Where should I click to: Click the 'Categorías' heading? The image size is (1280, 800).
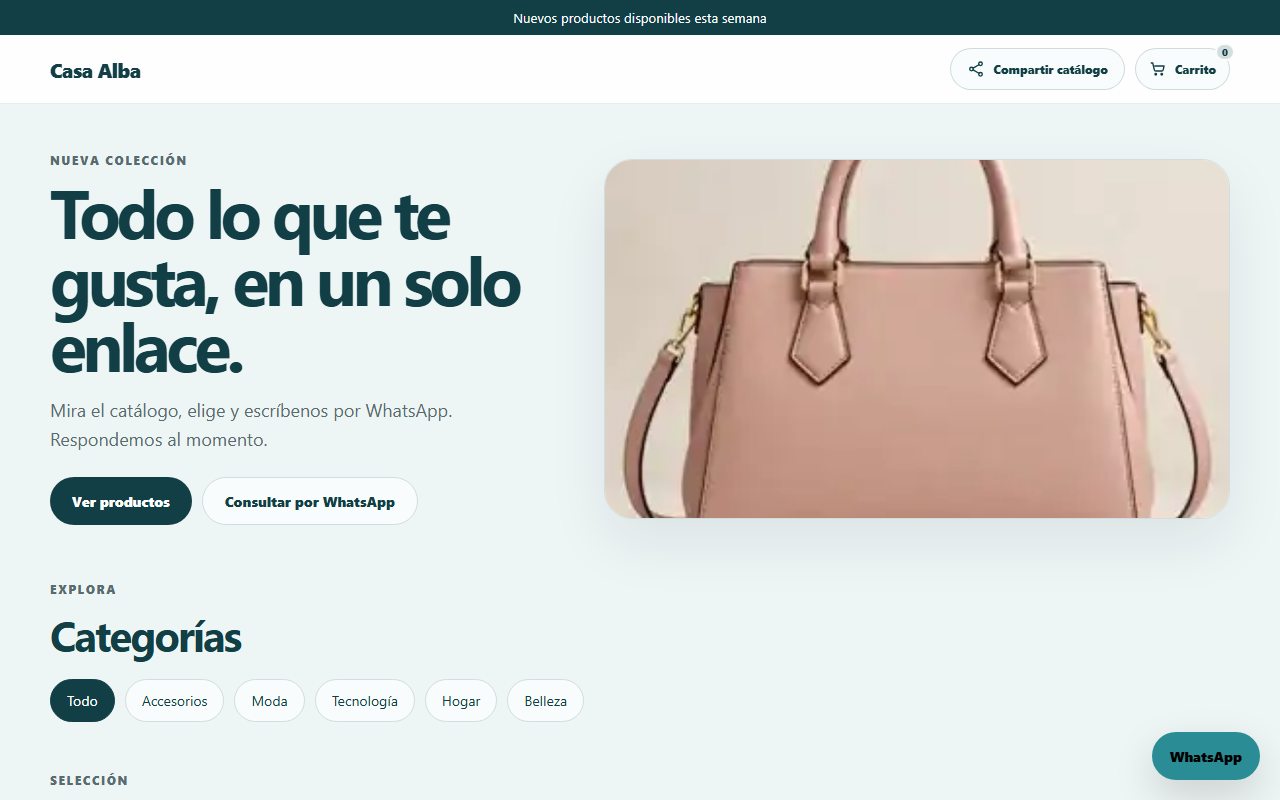(x=146, y=638)
